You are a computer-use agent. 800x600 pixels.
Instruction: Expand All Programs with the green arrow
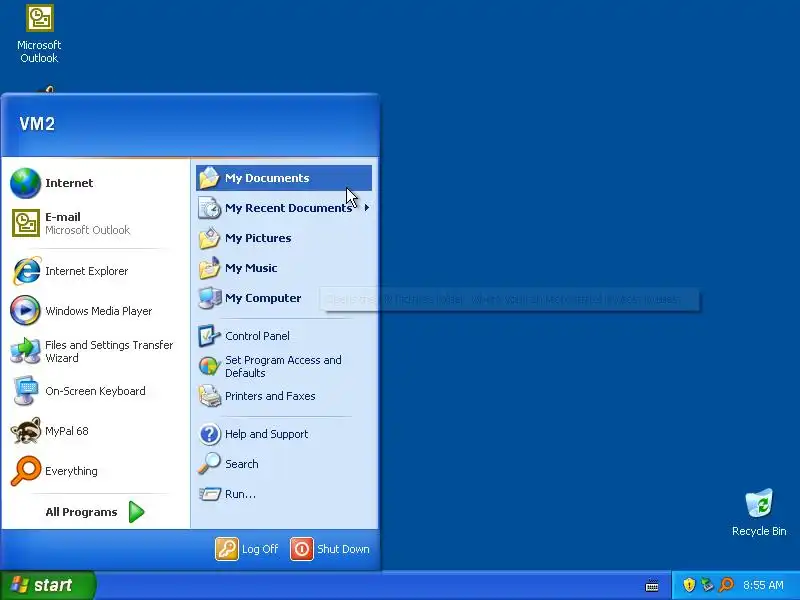[136, 512]
